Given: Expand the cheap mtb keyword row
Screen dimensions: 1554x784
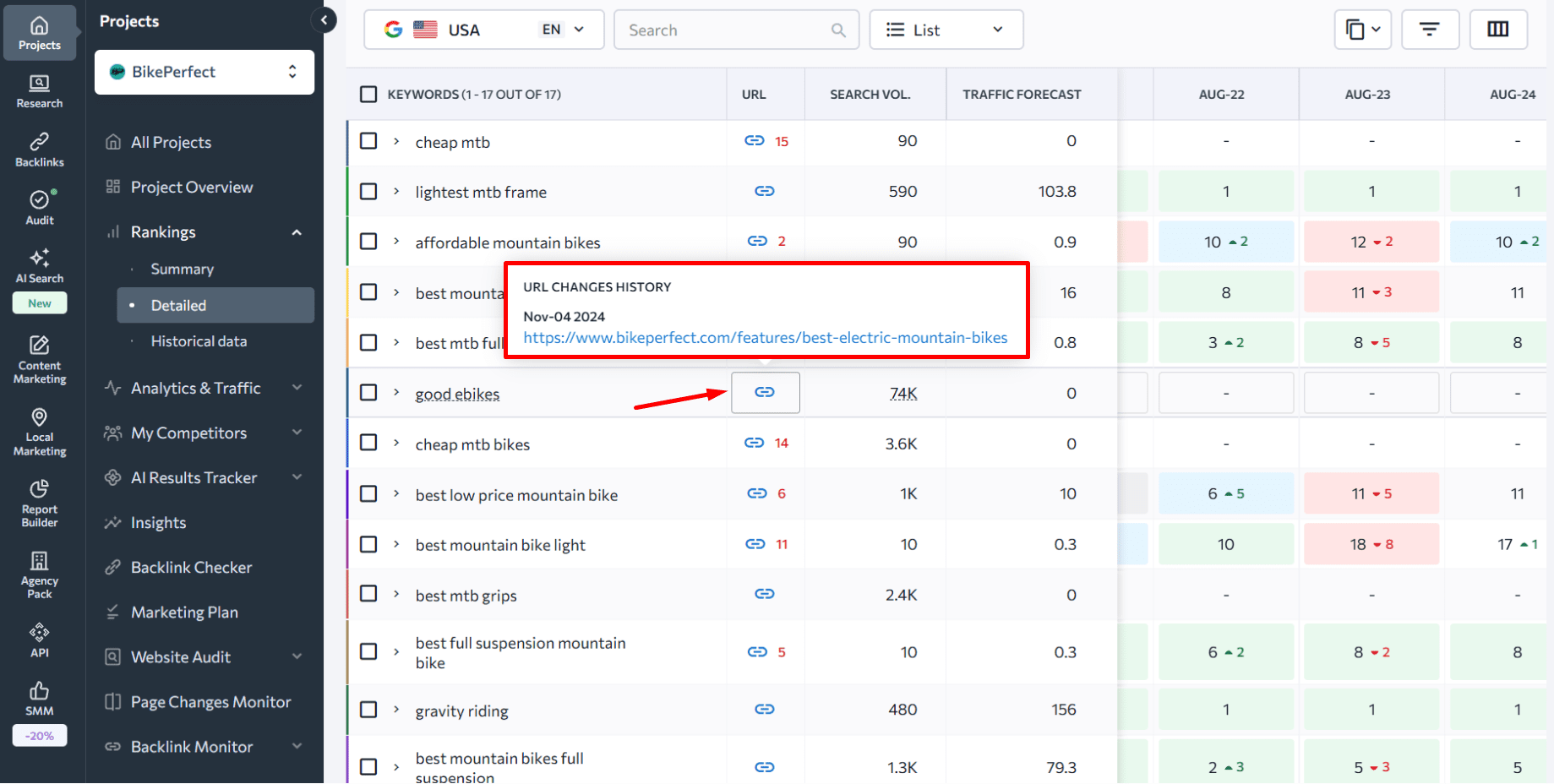Looking at the screenshot, I should (x=396, y=142).
